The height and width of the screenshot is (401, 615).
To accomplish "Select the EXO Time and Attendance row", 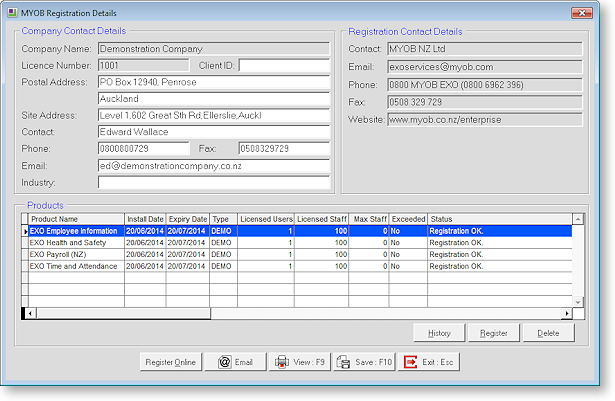I will (300, 266).
